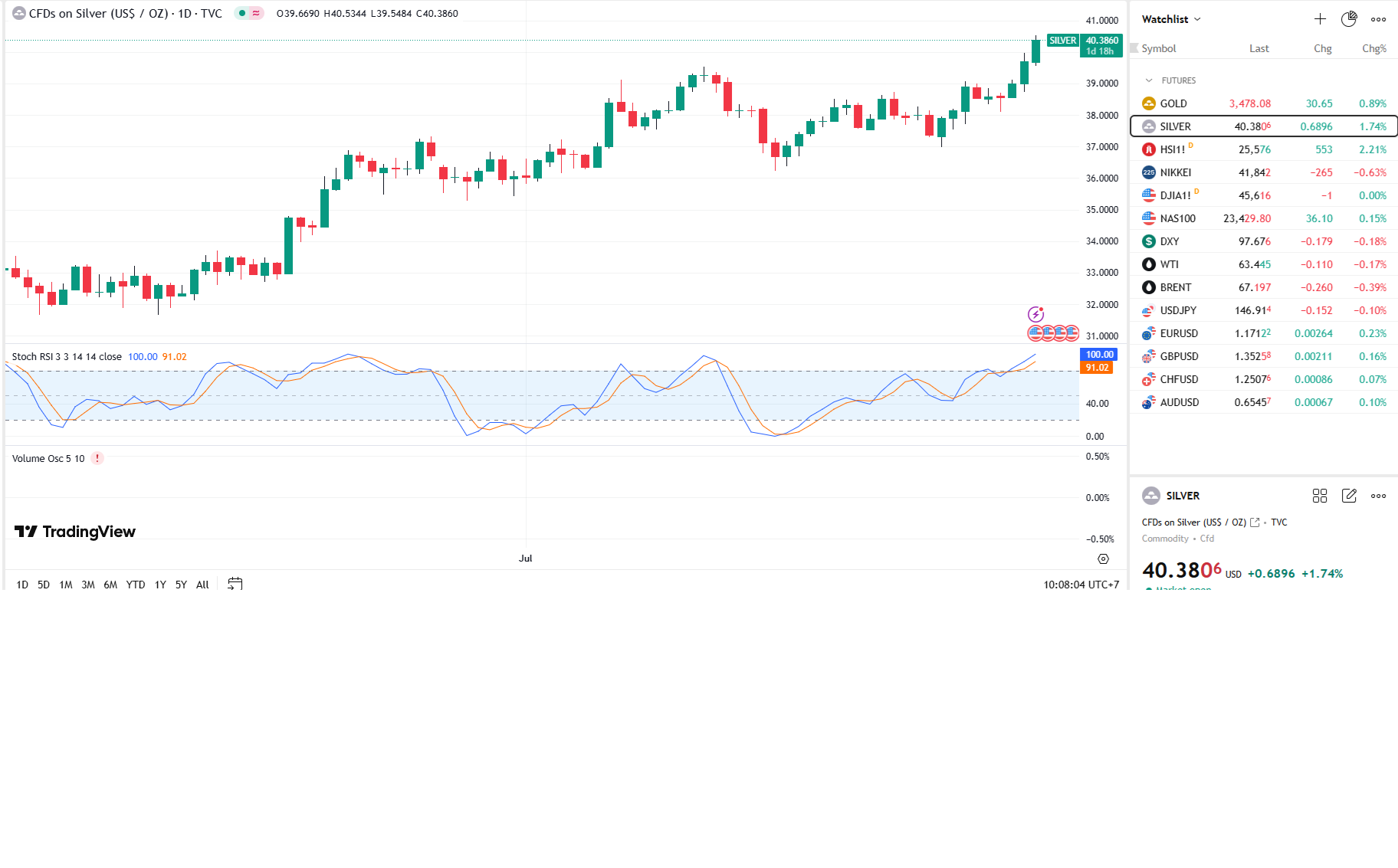This screenshot has width=1398, height=868.
Task: Open CFDs on Silver external link
Action: [1255, 522]
